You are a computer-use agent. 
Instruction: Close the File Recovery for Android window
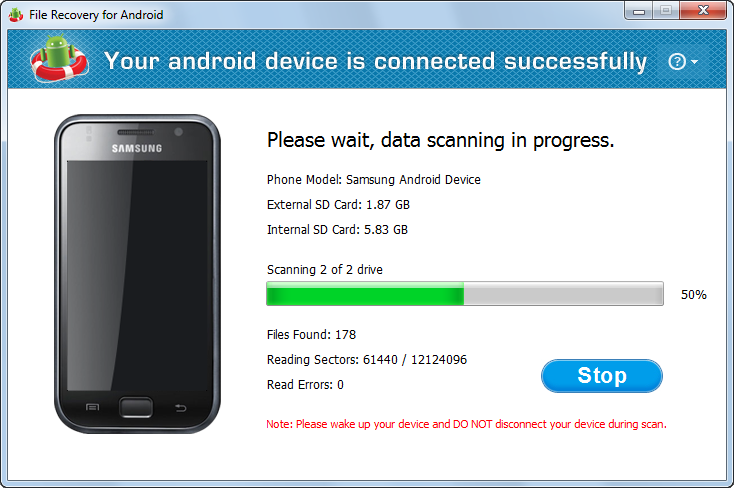pos(703,10)
